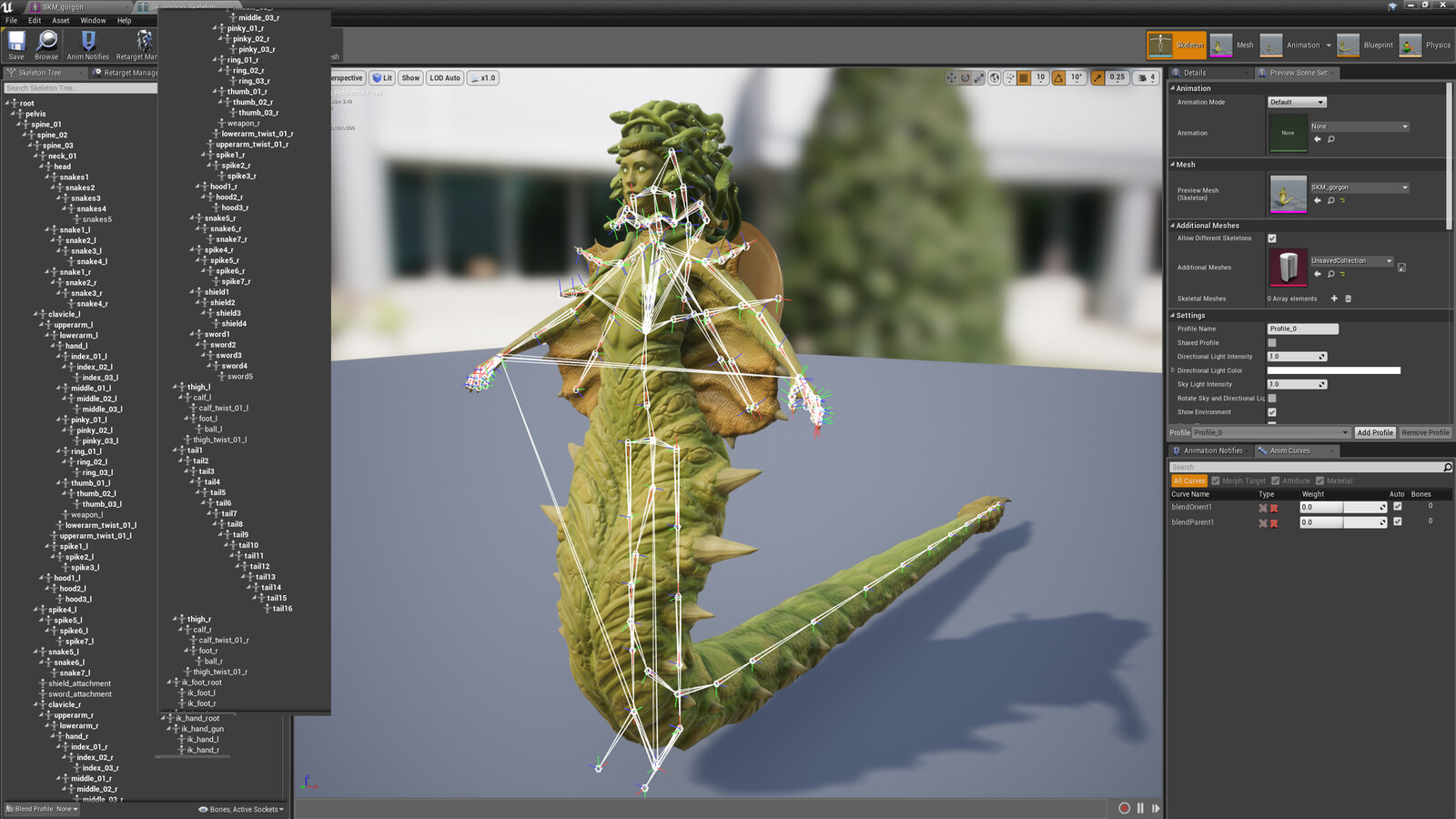Collapse the Settings section
The image size is (1456, 819).
(1172, 316)
